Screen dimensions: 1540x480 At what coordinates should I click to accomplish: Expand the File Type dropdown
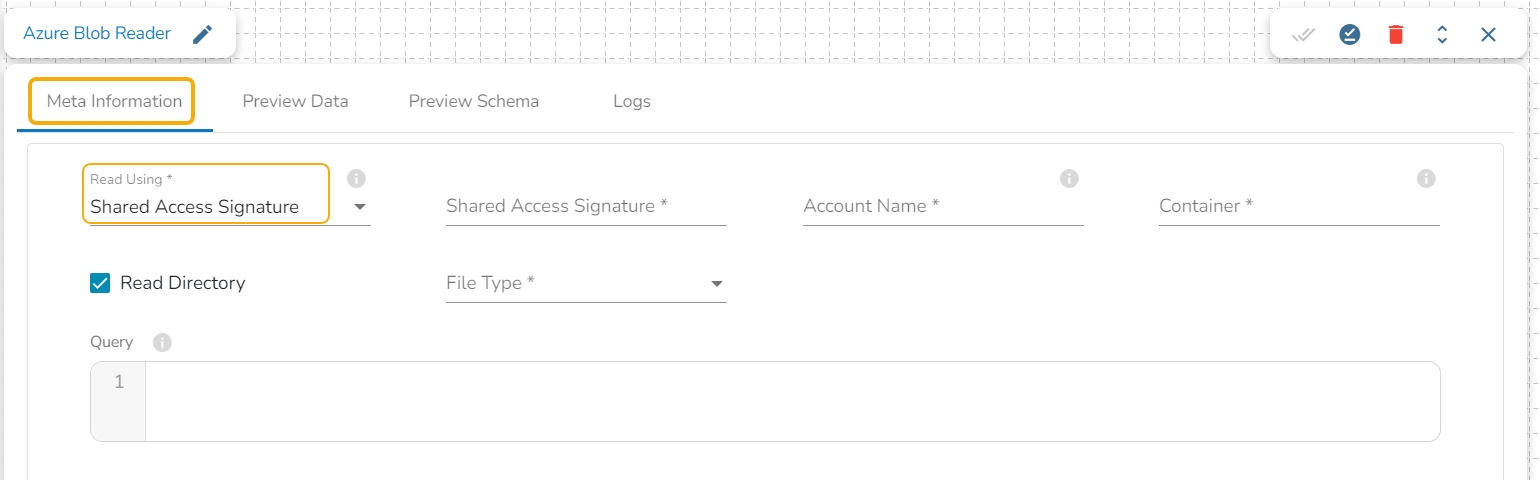(716, 284)
